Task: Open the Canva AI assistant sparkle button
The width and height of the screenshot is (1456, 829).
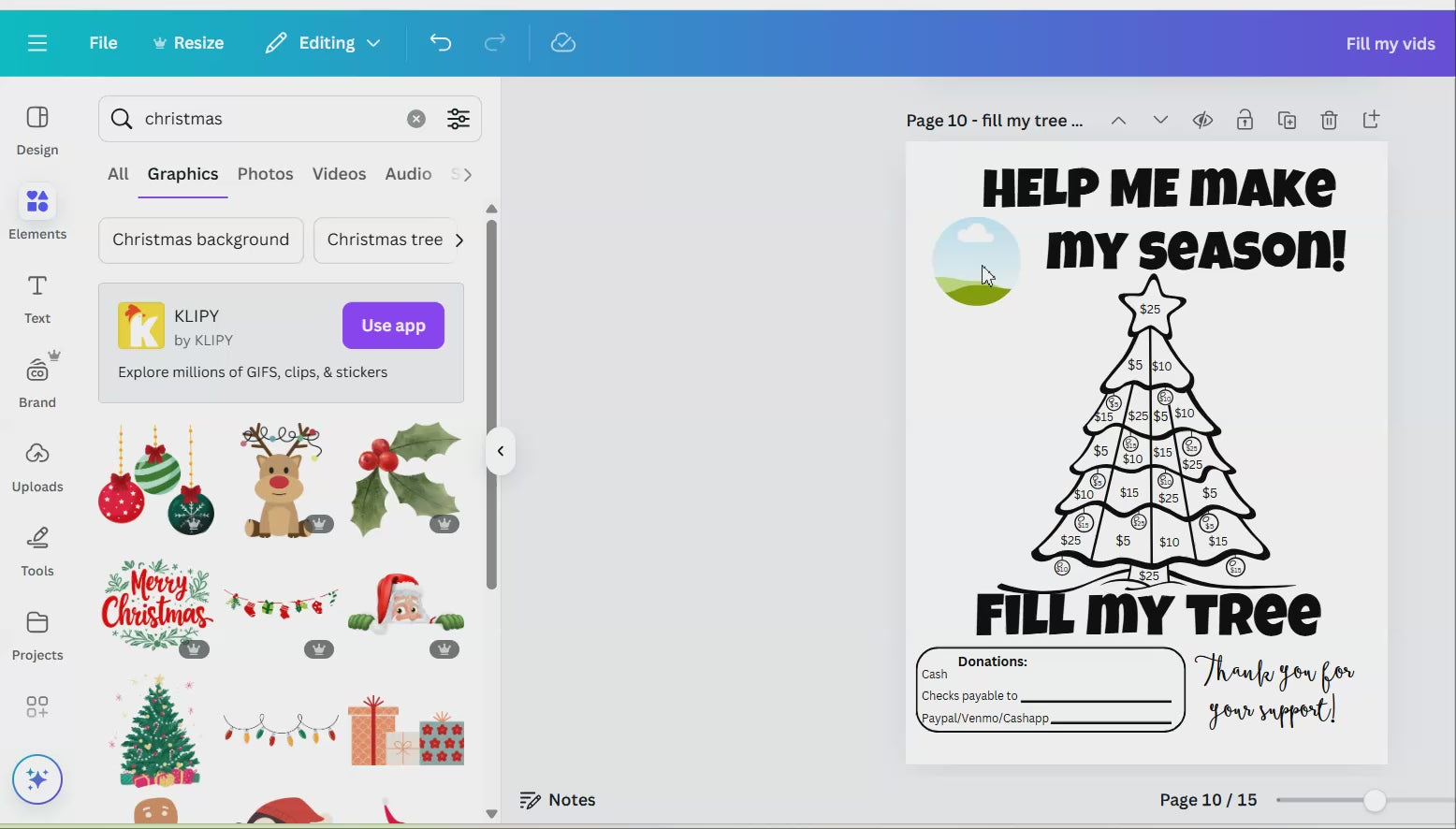Action: (x=37, y=779)
